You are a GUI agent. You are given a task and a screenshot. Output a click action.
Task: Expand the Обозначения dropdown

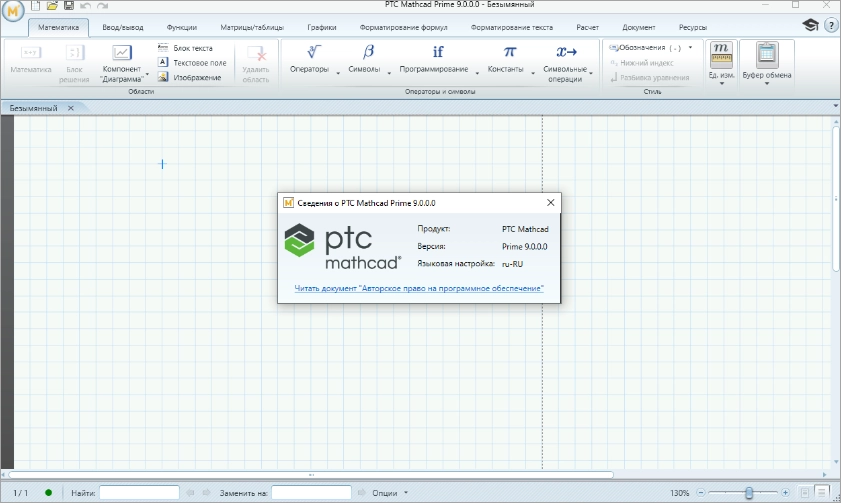click(690, 48)
